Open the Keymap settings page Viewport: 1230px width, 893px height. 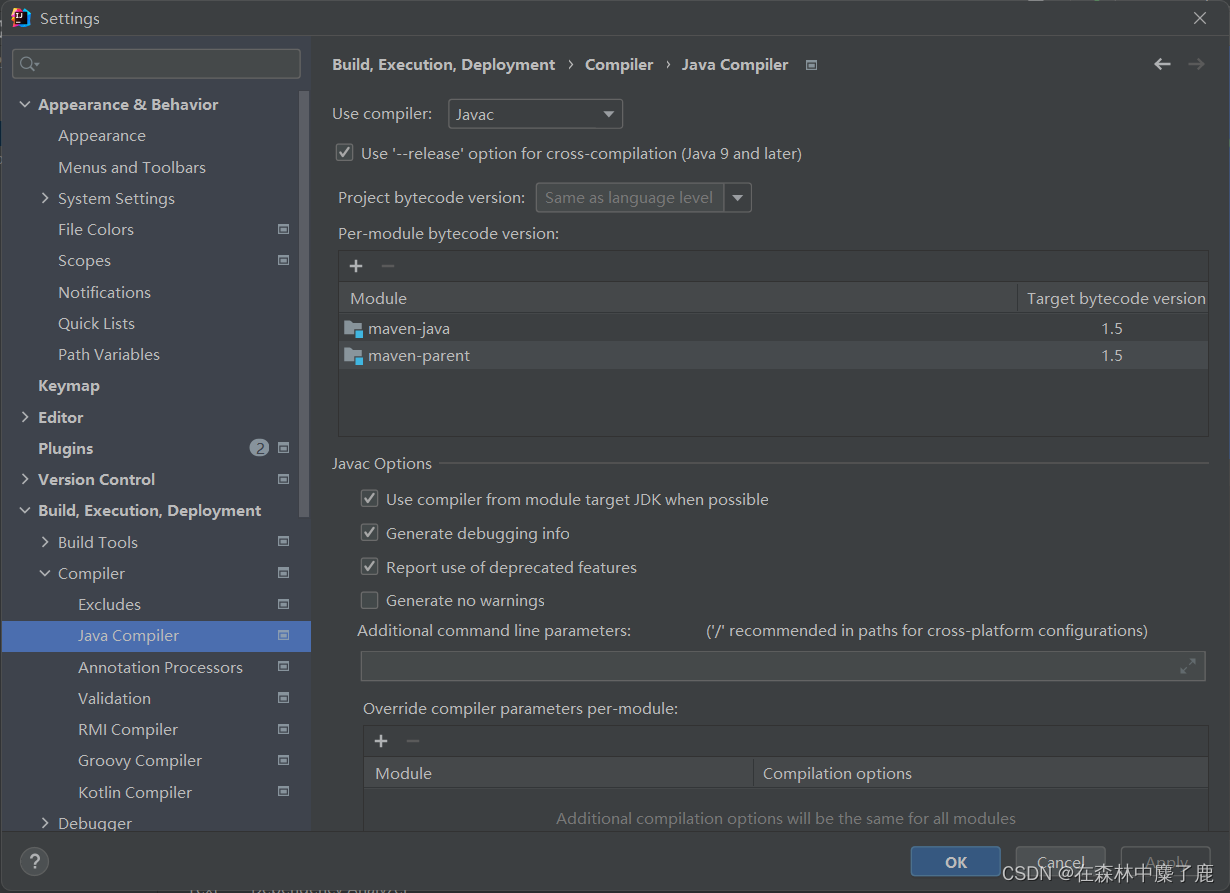(x=69, y=385)
